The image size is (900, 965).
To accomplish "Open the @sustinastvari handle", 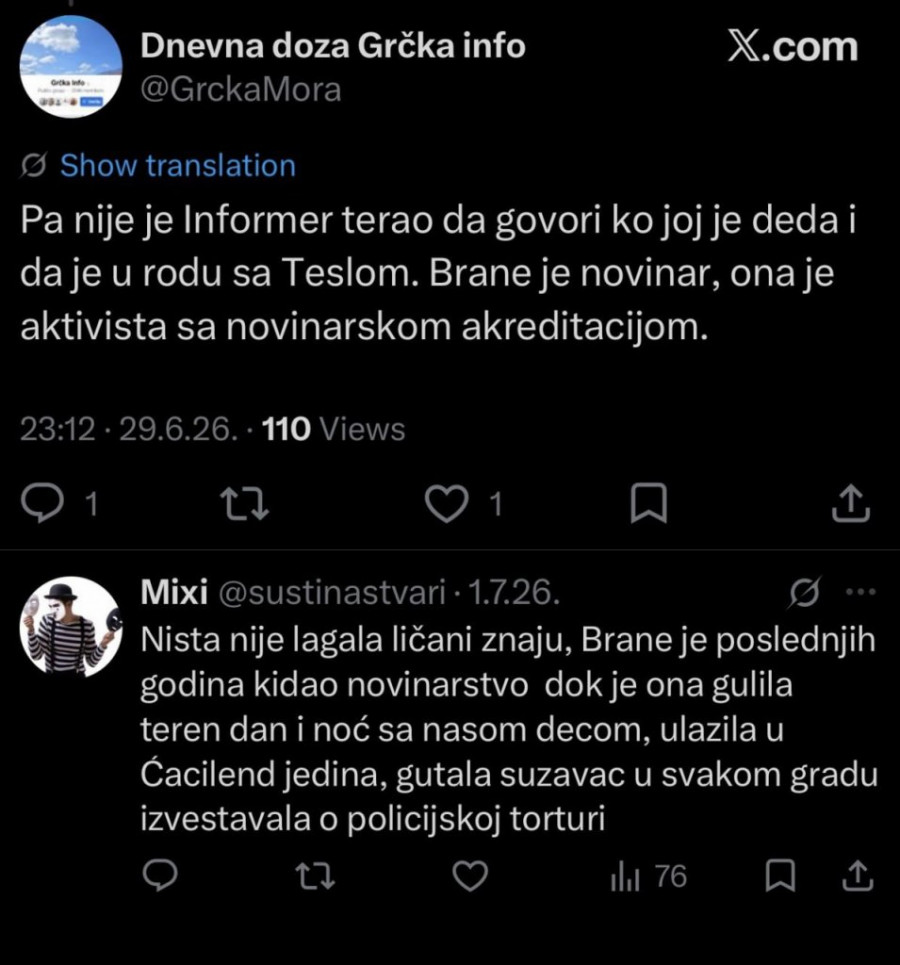I will [332, 593].
